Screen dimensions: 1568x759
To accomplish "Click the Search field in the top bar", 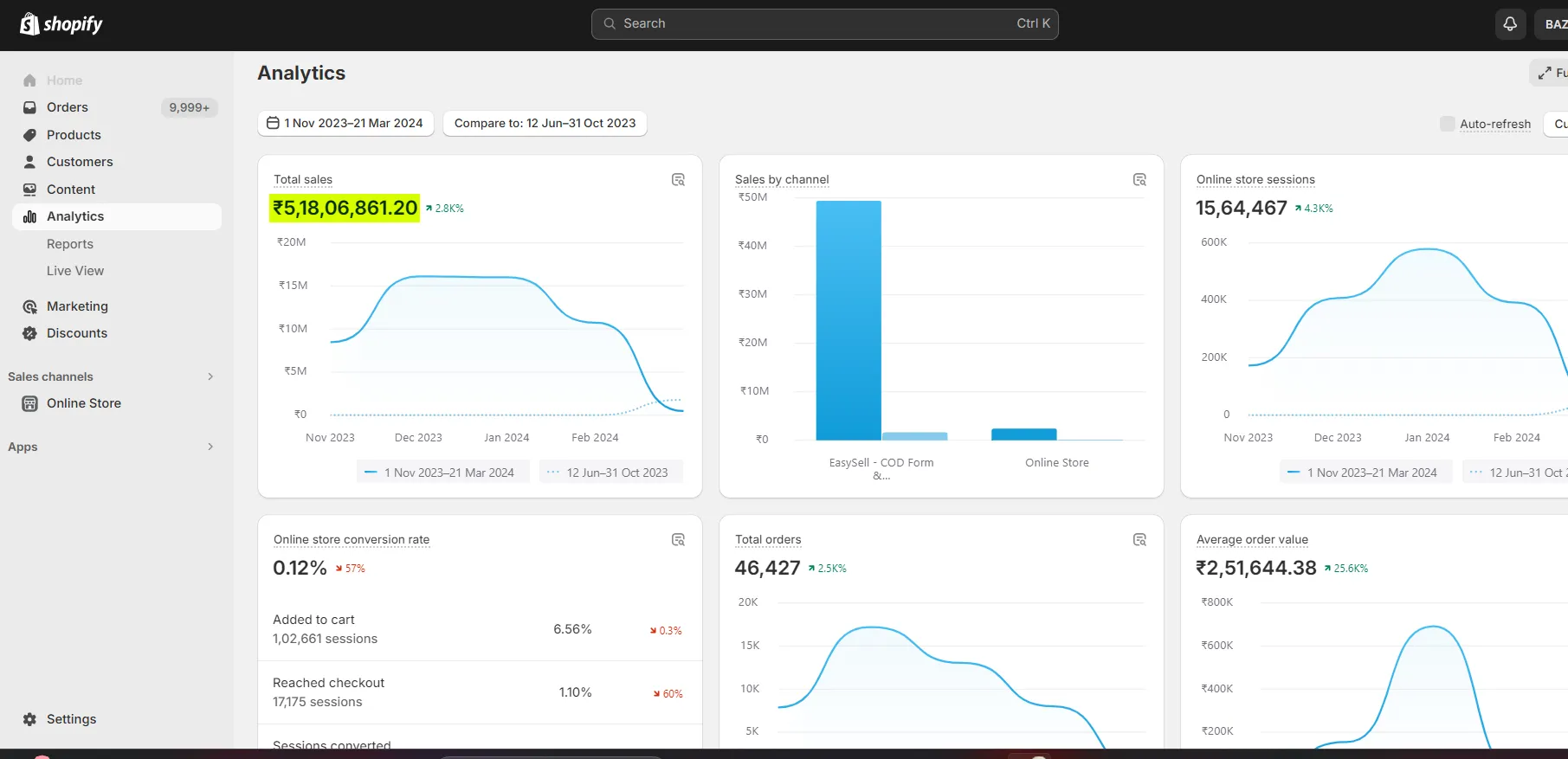I will coord(824,24).
